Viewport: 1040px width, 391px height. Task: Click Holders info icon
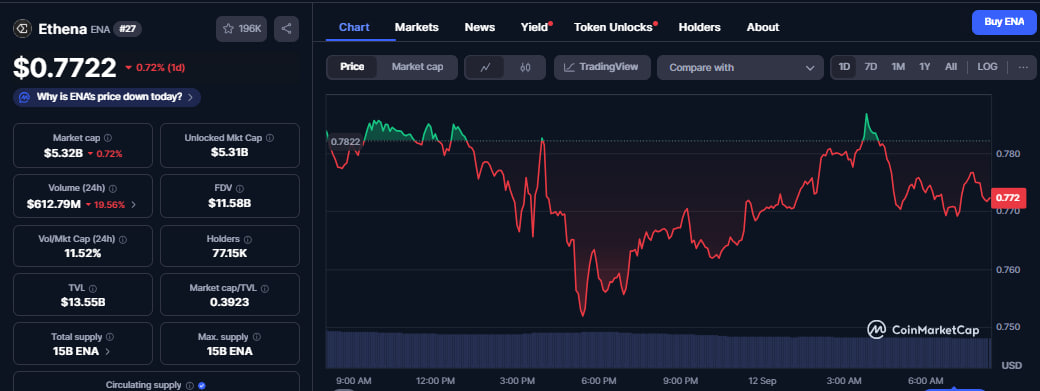tap(247, 239)
